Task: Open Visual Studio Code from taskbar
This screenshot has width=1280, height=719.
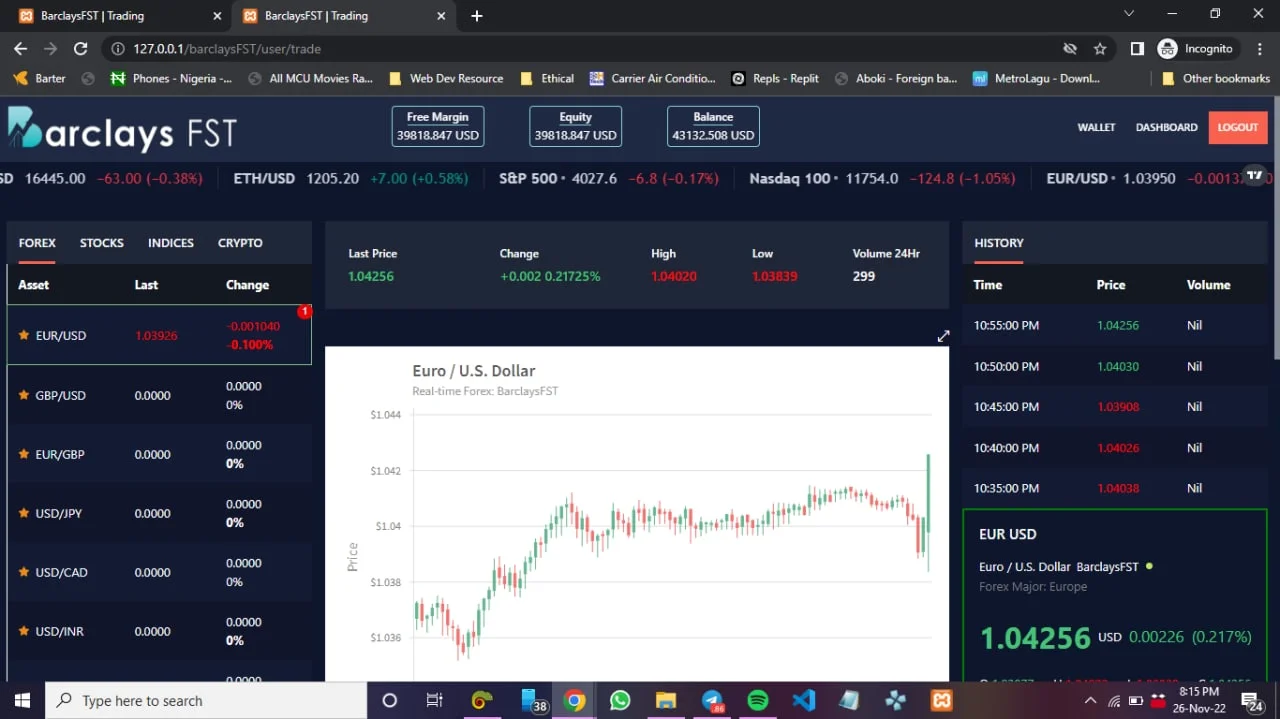Action: [804, 701]
